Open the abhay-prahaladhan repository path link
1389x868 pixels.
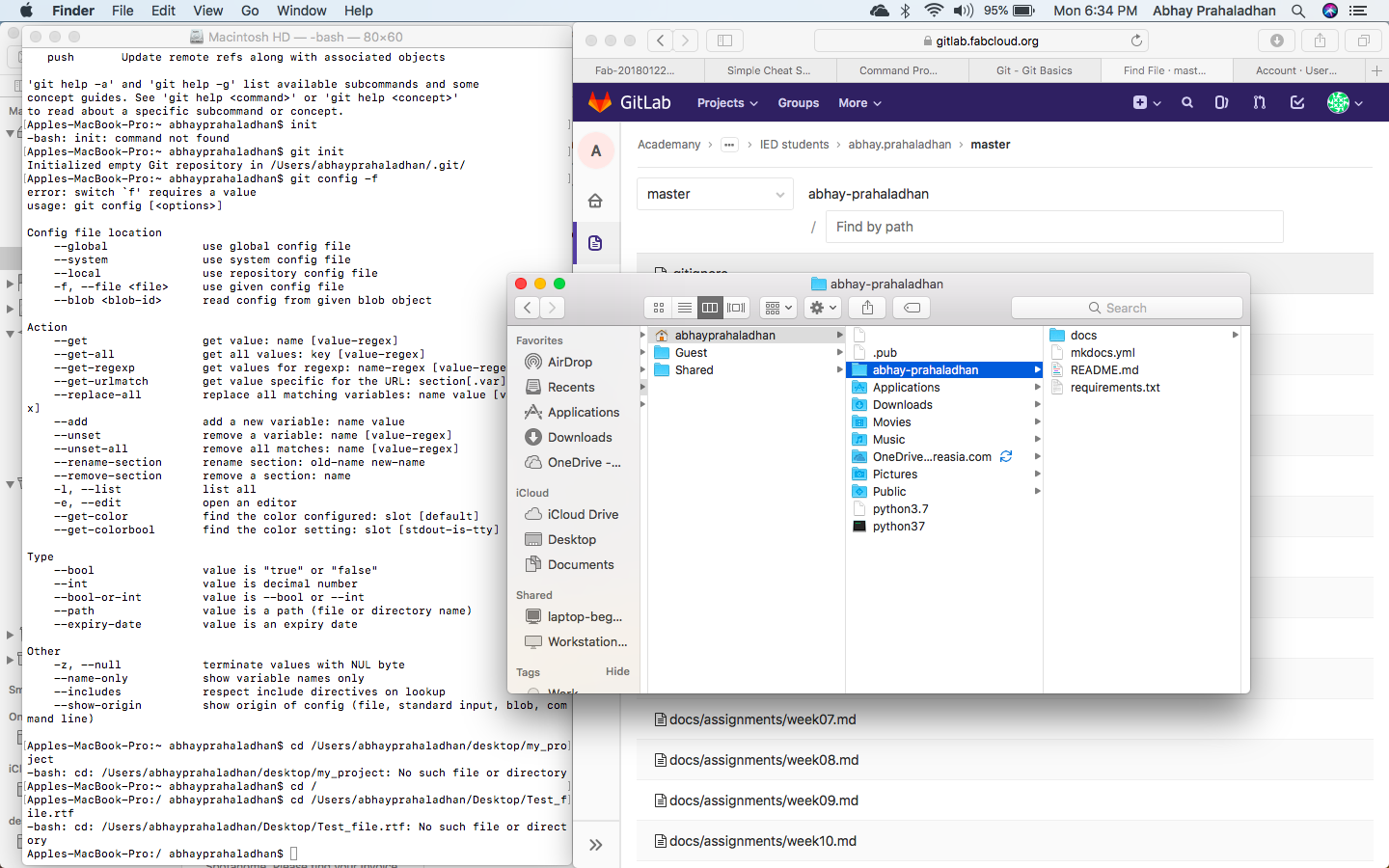point(868,194)
